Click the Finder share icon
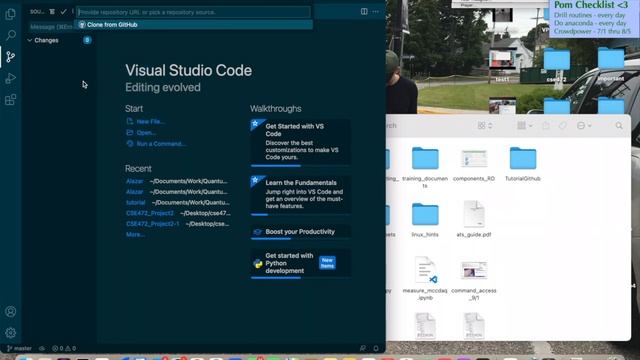This screenshot has height=360, width=640. tap(546, 126)
